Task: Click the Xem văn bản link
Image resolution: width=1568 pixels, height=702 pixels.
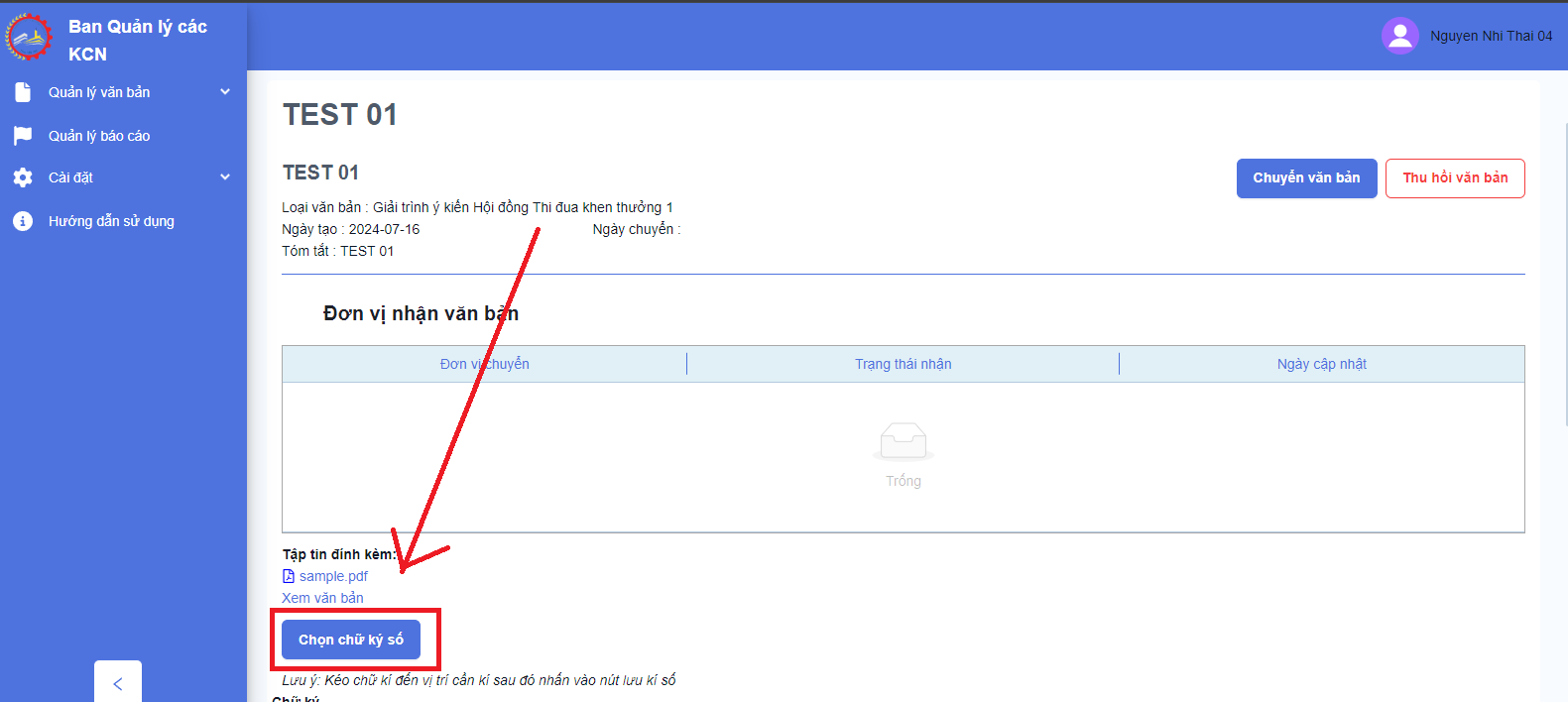Action: pyautogui.click(x=322, y=598)
